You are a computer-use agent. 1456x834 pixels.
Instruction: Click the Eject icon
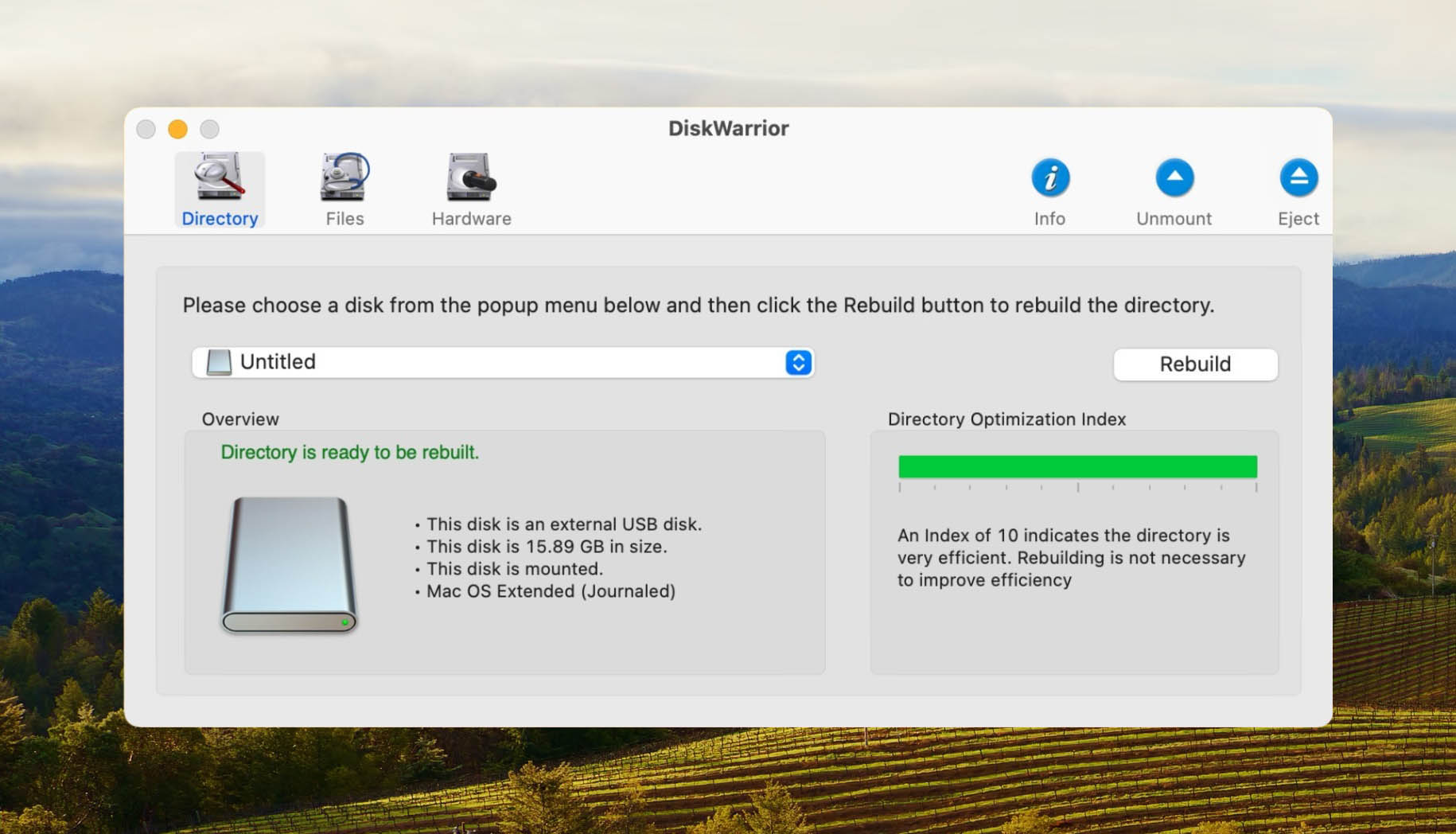[x=1298, y=177]
